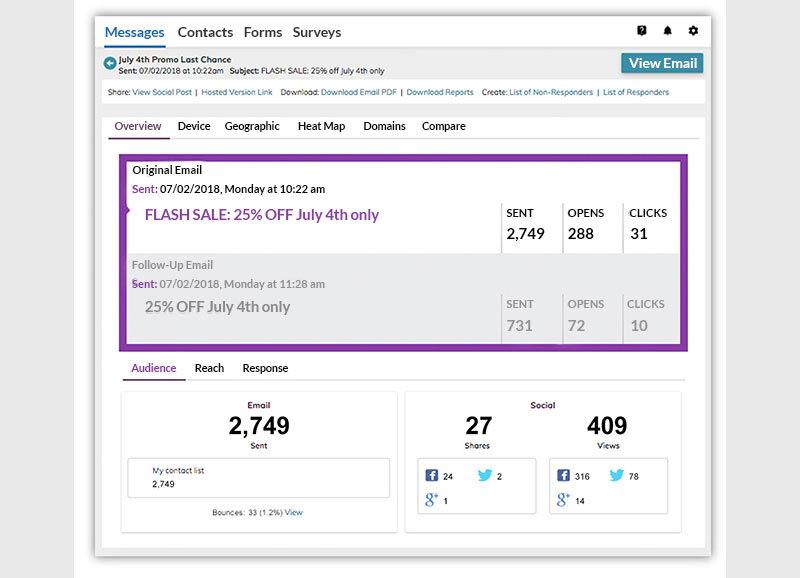Click Twitter icon in the Shares box
Viewport: 800px width, 578px height.
click(x=485, y=476)
